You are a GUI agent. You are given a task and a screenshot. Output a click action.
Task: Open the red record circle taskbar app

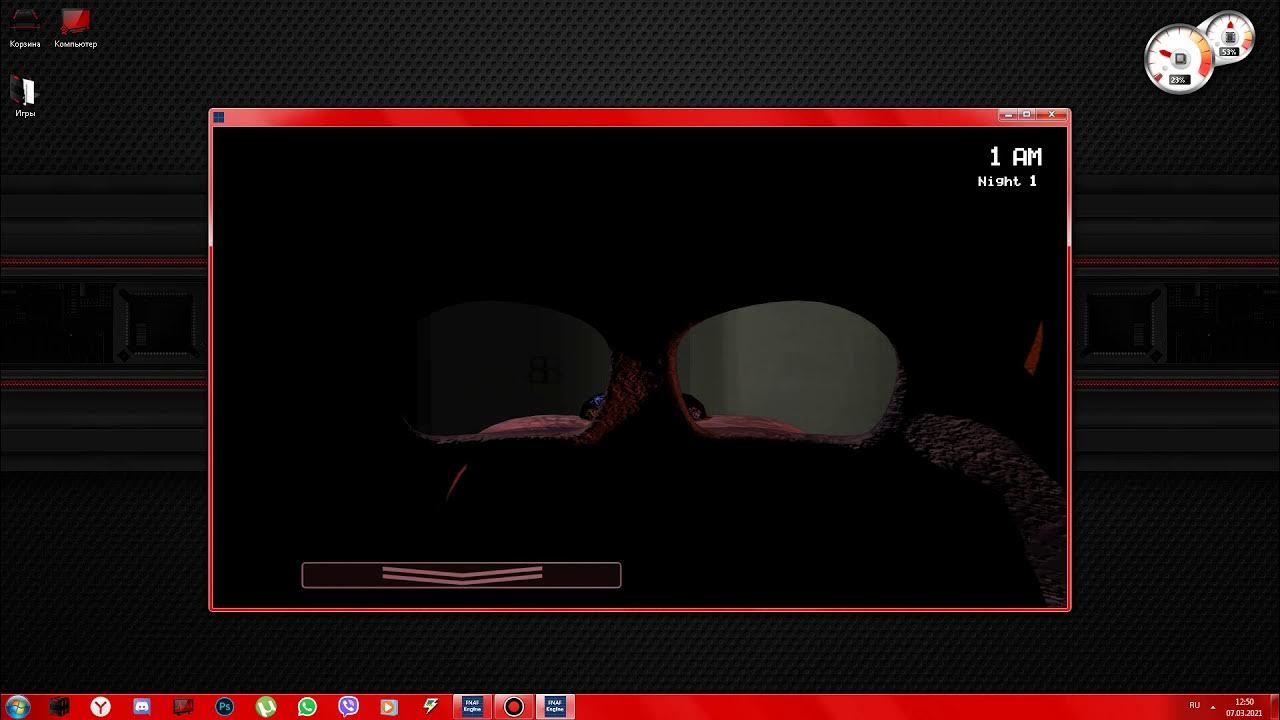coord(514,707)
